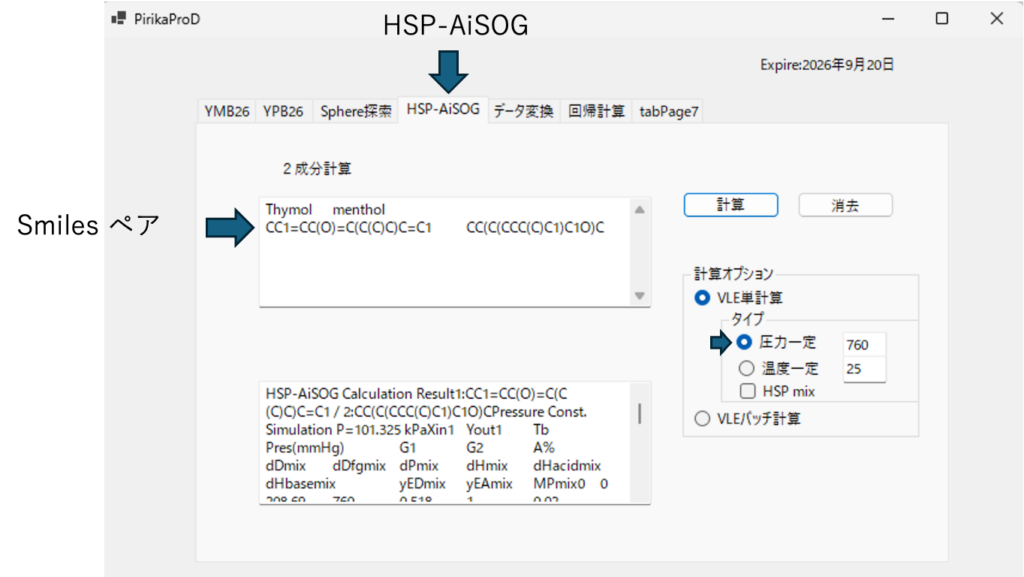This screenshot has height=577, width=1024.
Task: Open the データ変換 tab
Action: point(523,111)
